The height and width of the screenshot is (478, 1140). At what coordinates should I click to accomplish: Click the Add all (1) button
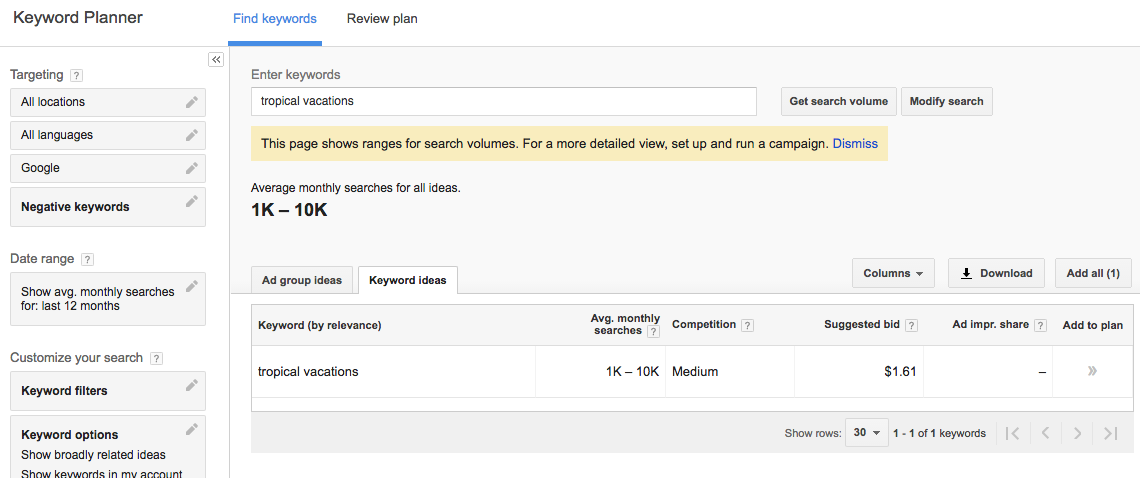coord(1092,273)
